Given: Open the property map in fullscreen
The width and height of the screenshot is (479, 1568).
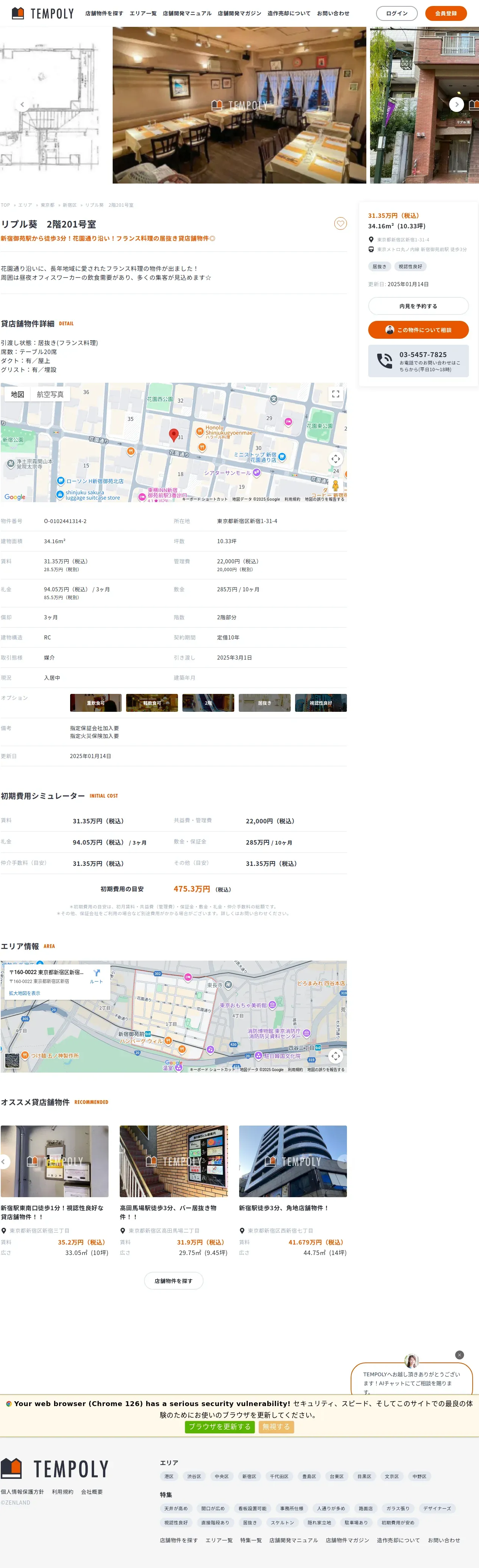Looking at the screenshot, I should [x=335, y=394].
